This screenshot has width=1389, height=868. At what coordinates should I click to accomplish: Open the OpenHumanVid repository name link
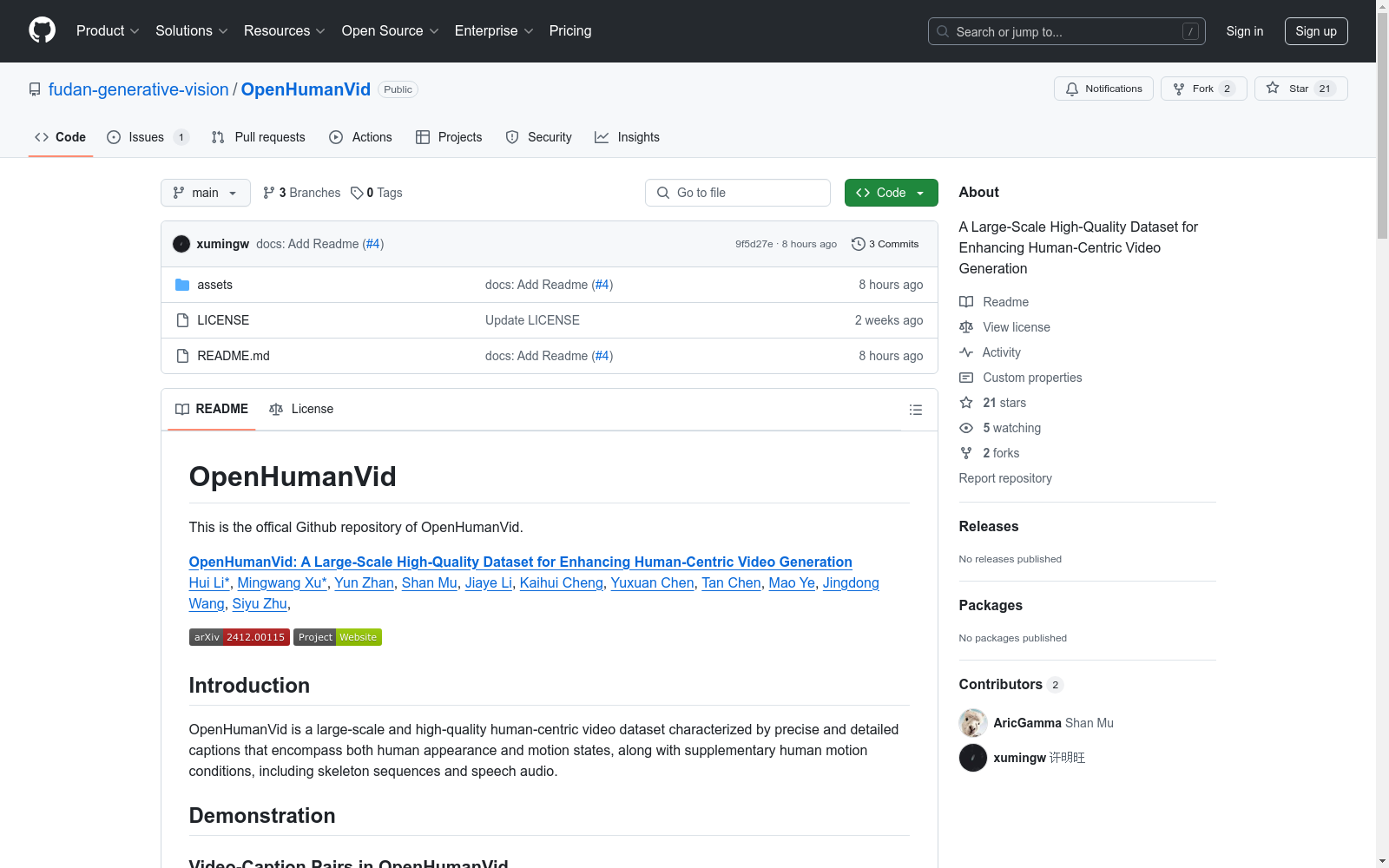pyautogui.click(x=306, y=89)
